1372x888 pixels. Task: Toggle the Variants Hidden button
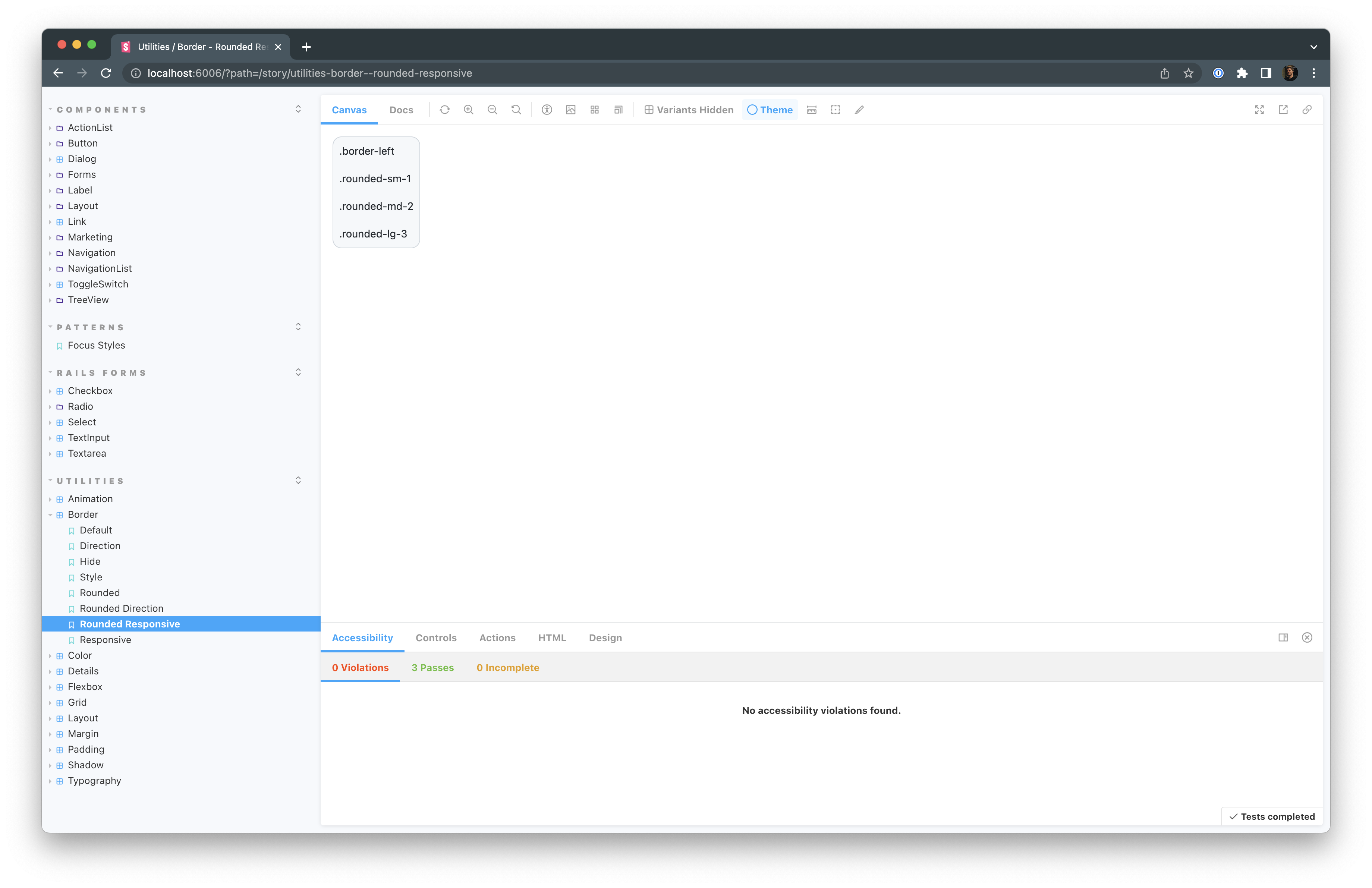689,110
